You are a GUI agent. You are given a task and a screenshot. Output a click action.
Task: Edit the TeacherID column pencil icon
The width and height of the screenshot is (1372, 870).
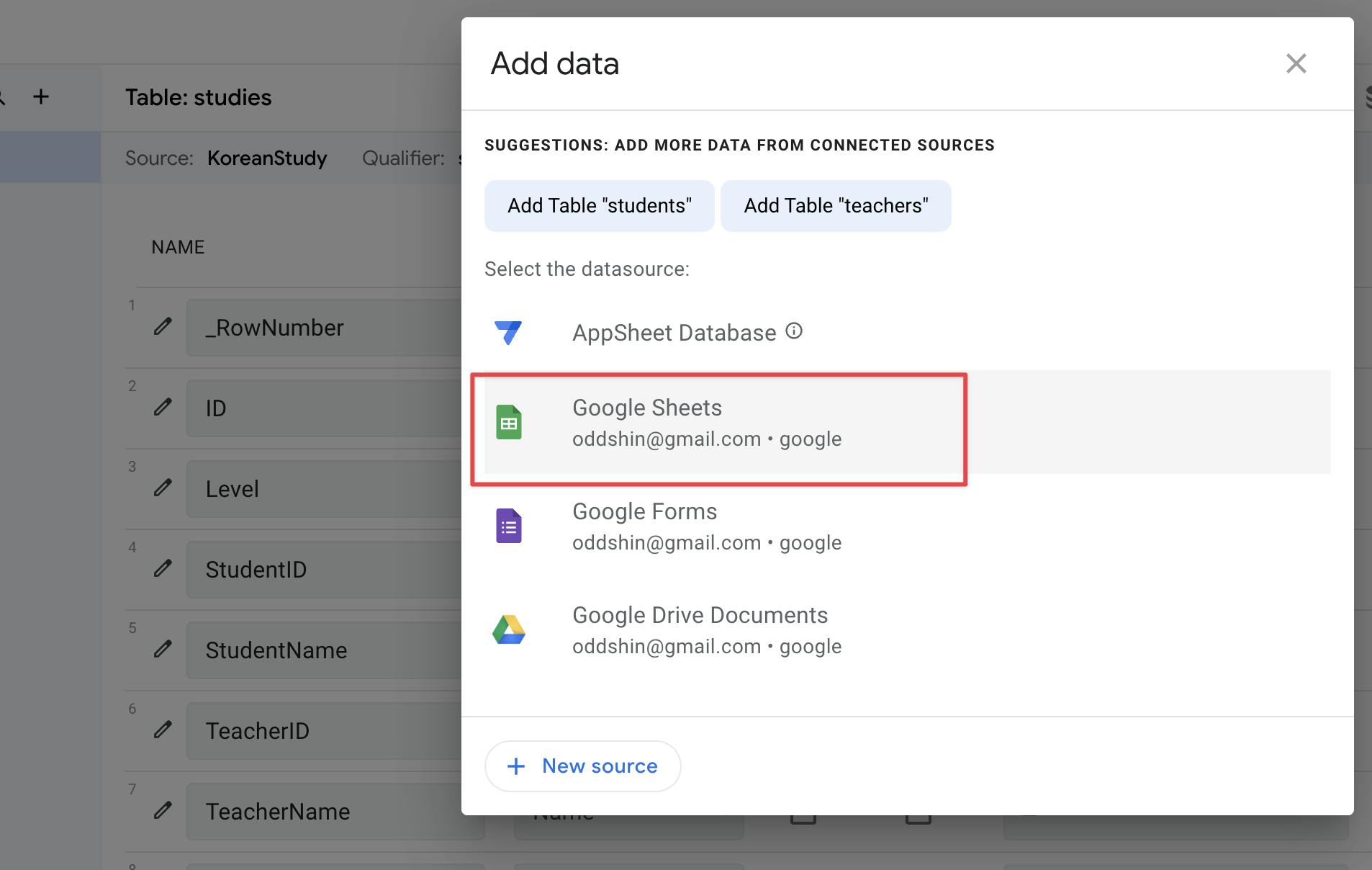(163, 730)
